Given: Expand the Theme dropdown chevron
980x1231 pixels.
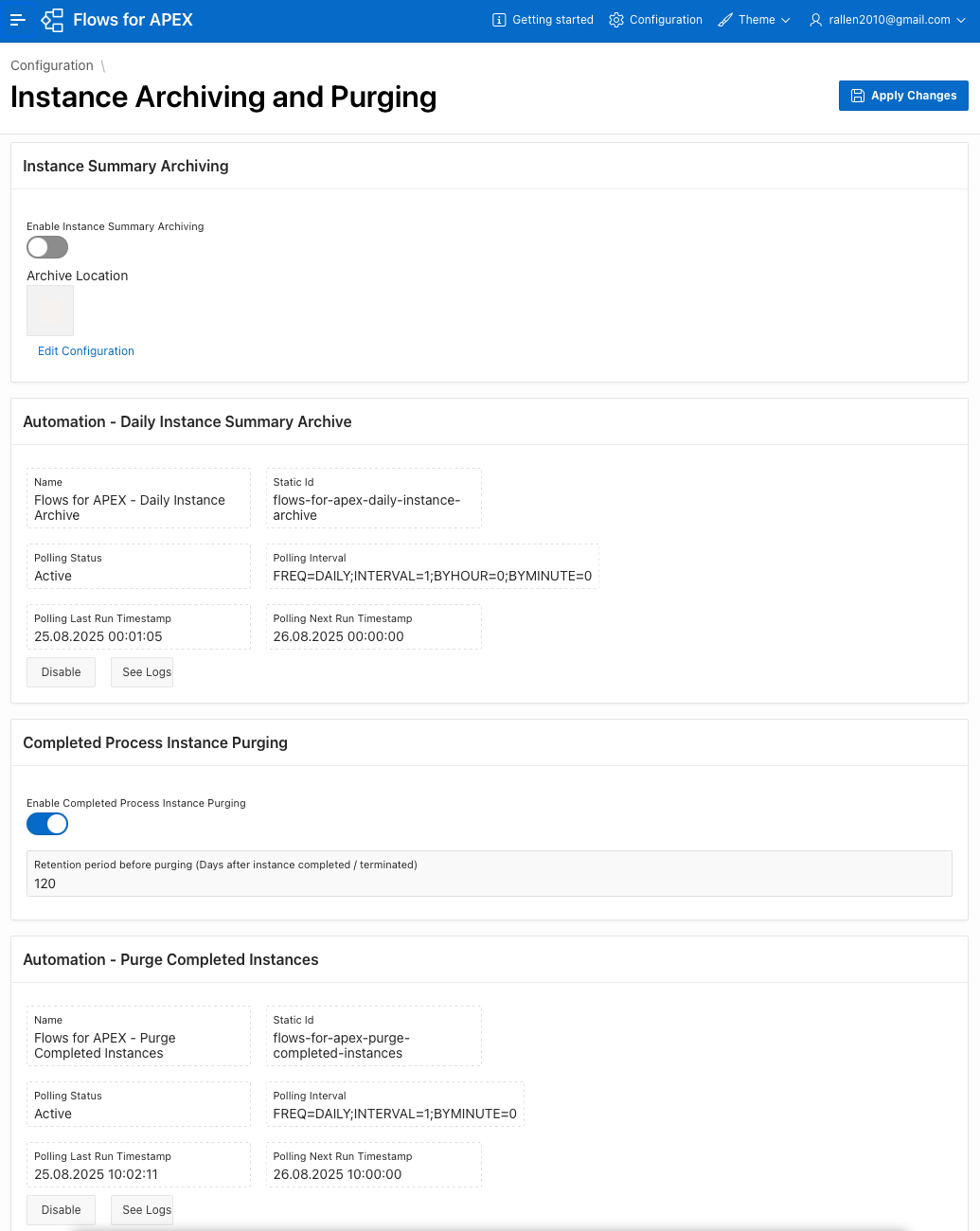Looking at the screenshot, I should tap(786, 20).
